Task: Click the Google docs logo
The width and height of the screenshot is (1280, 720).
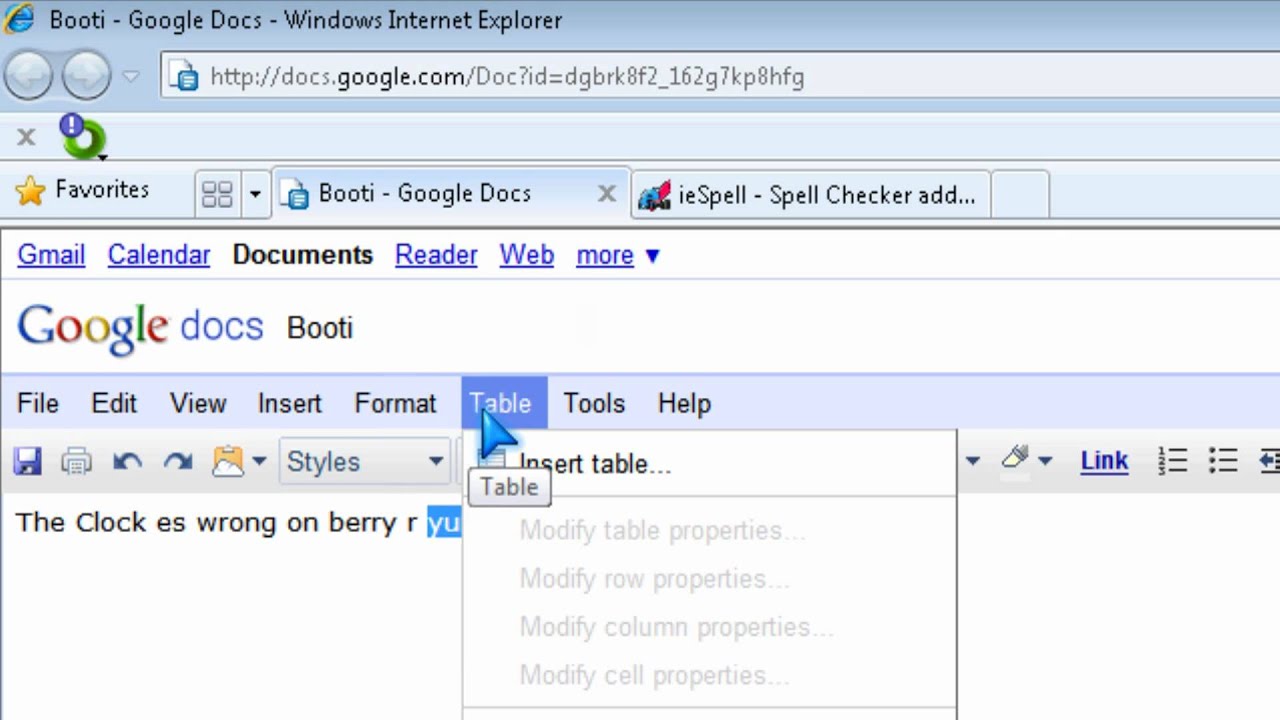Action: pos(140,327)
